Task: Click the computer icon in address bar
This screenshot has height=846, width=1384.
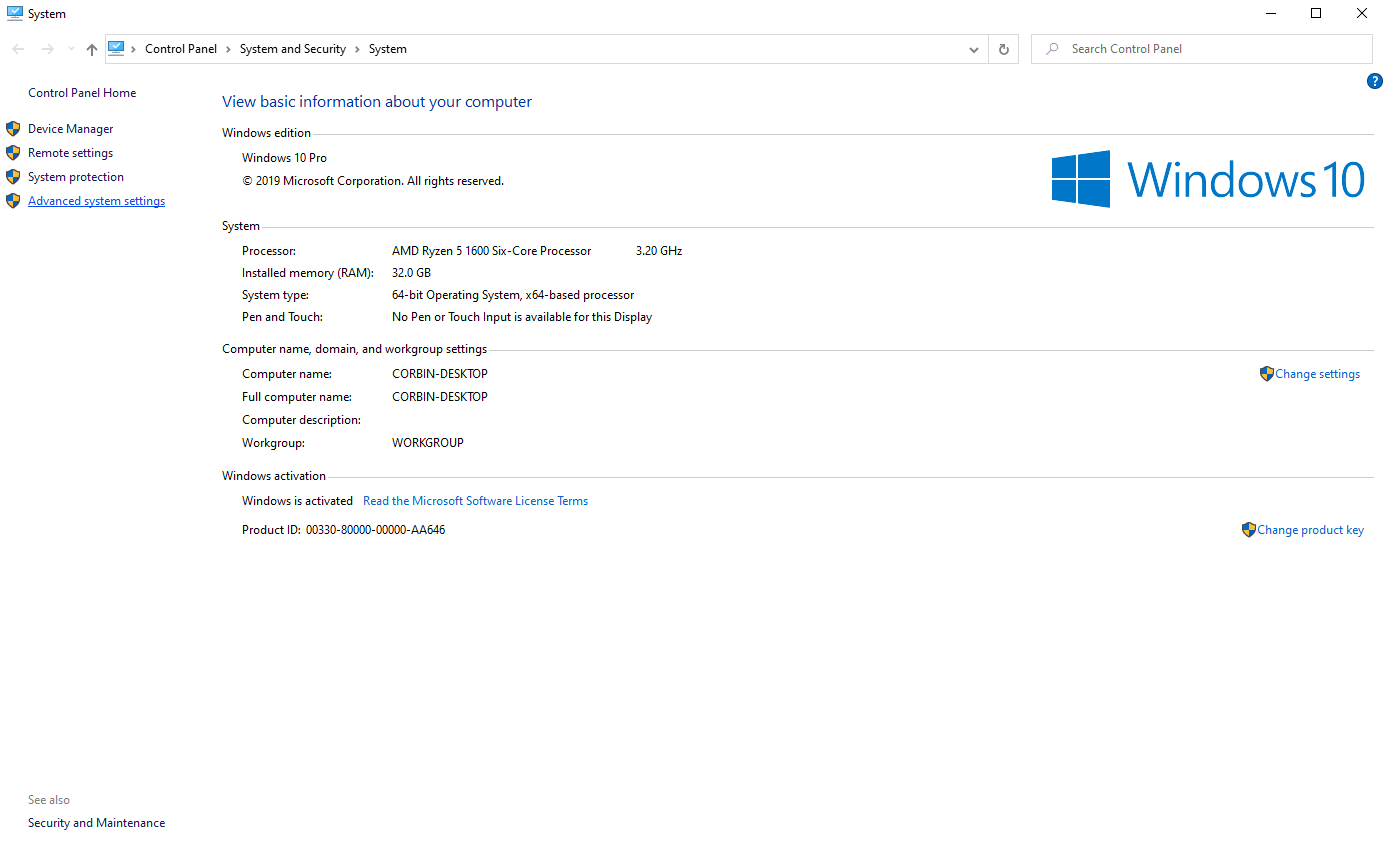Action: 116,48
